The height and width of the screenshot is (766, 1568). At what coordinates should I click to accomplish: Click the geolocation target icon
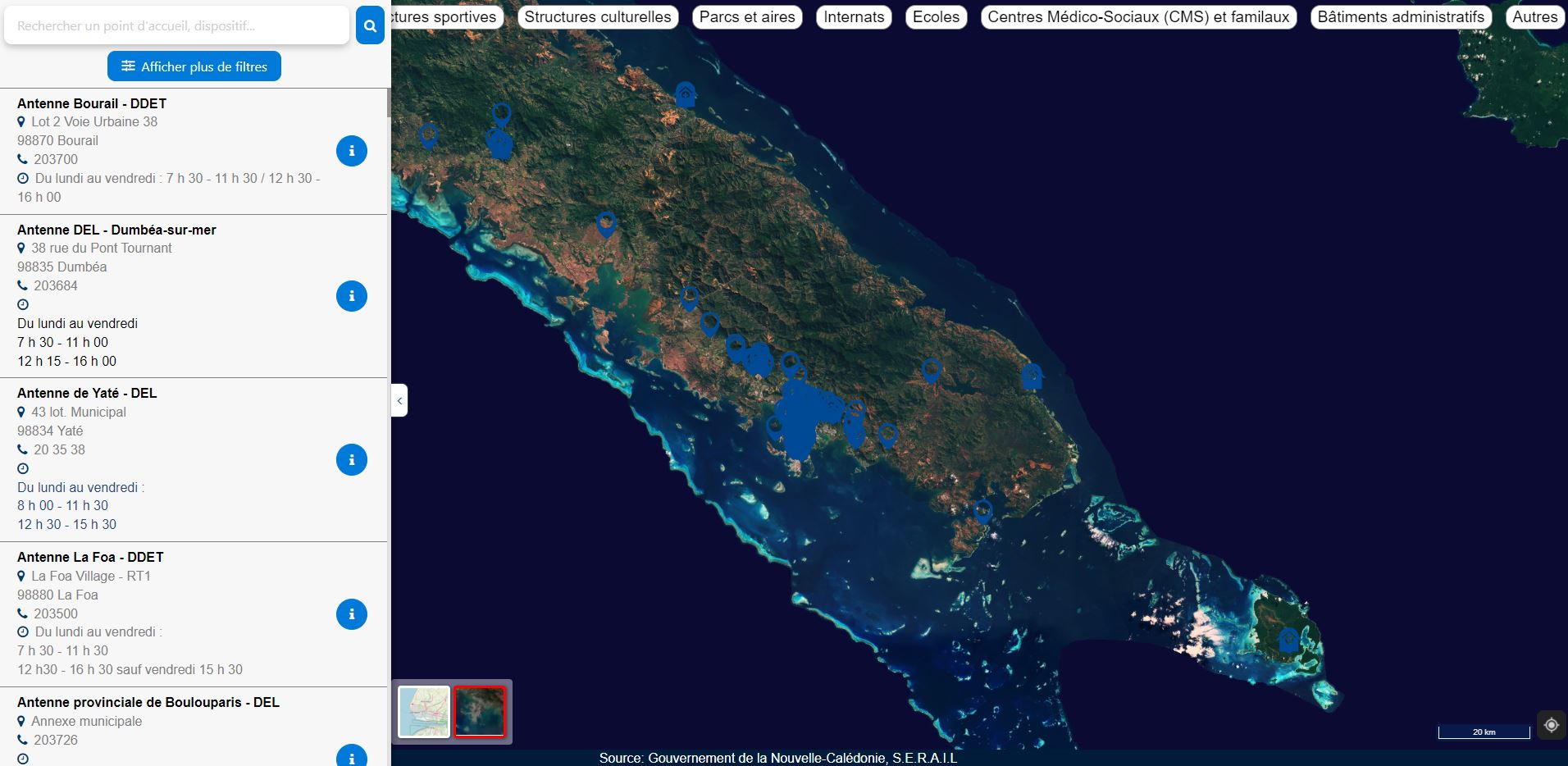(1551, 725)
